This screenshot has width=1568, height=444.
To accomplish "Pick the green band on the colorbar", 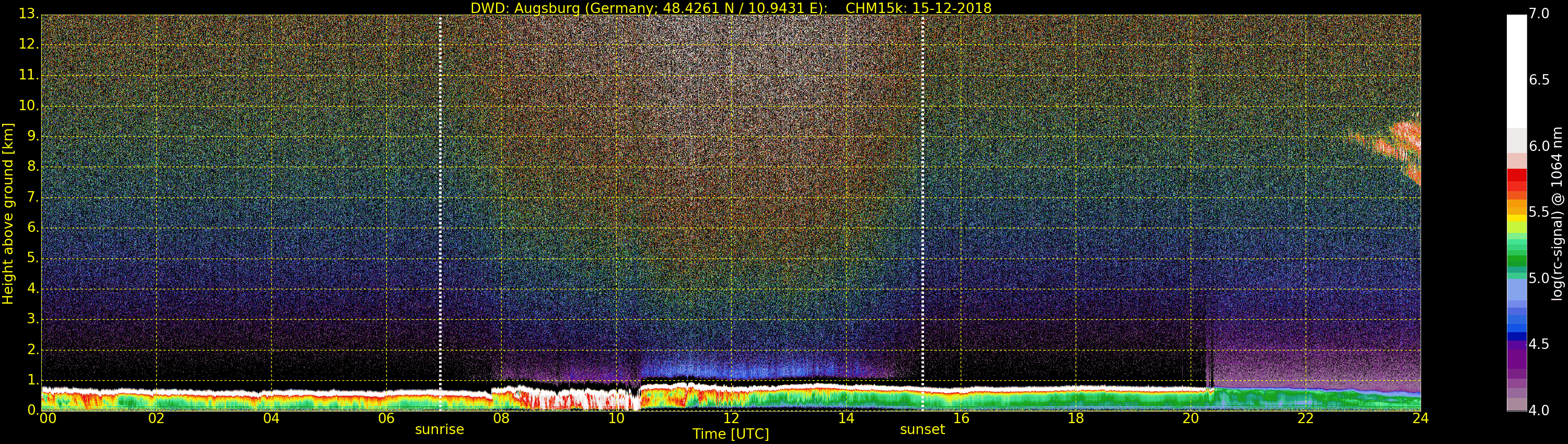I will pos(1516,255).
